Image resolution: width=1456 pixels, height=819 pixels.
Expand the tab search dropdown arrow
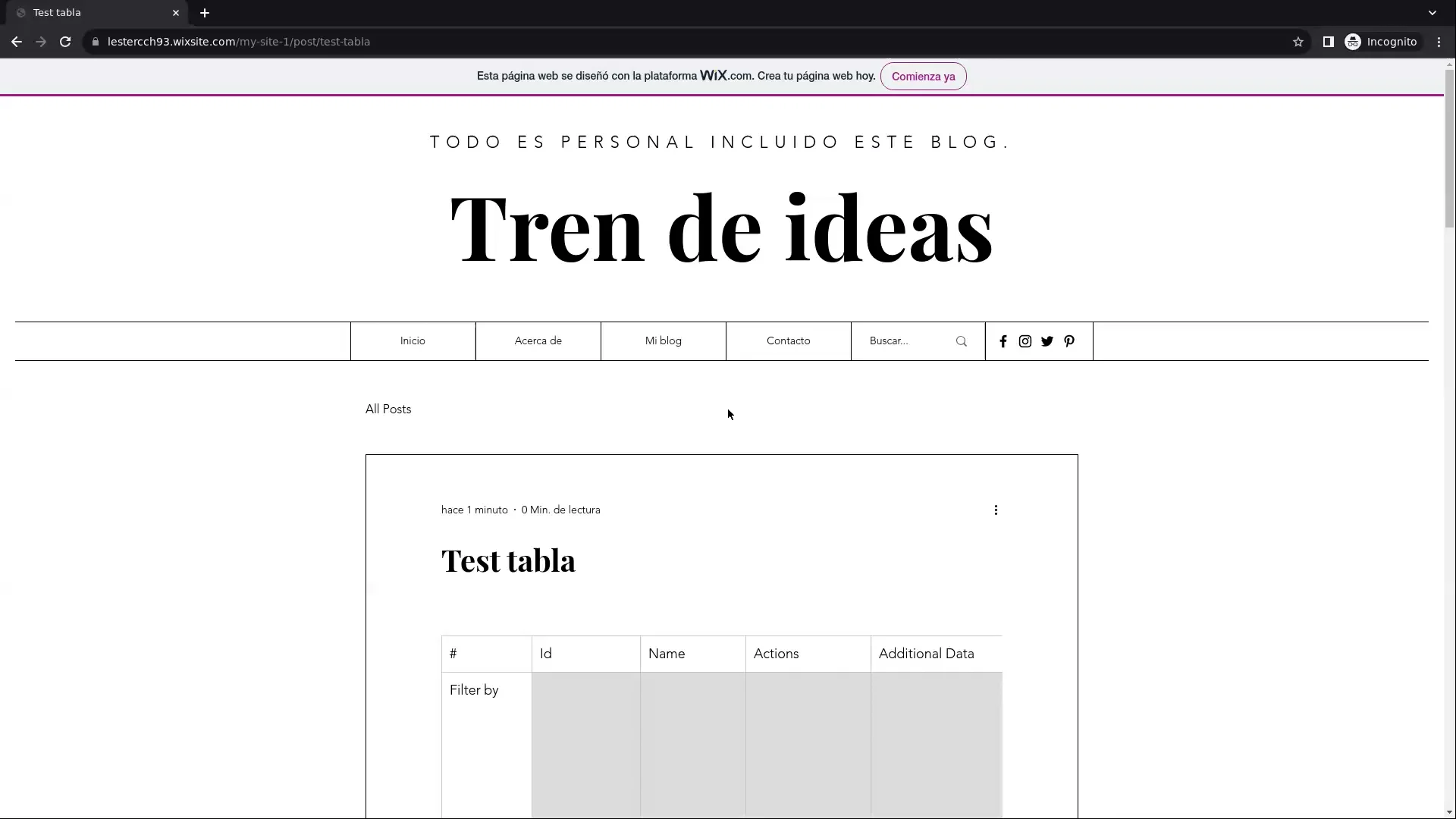click(1432, 13)
